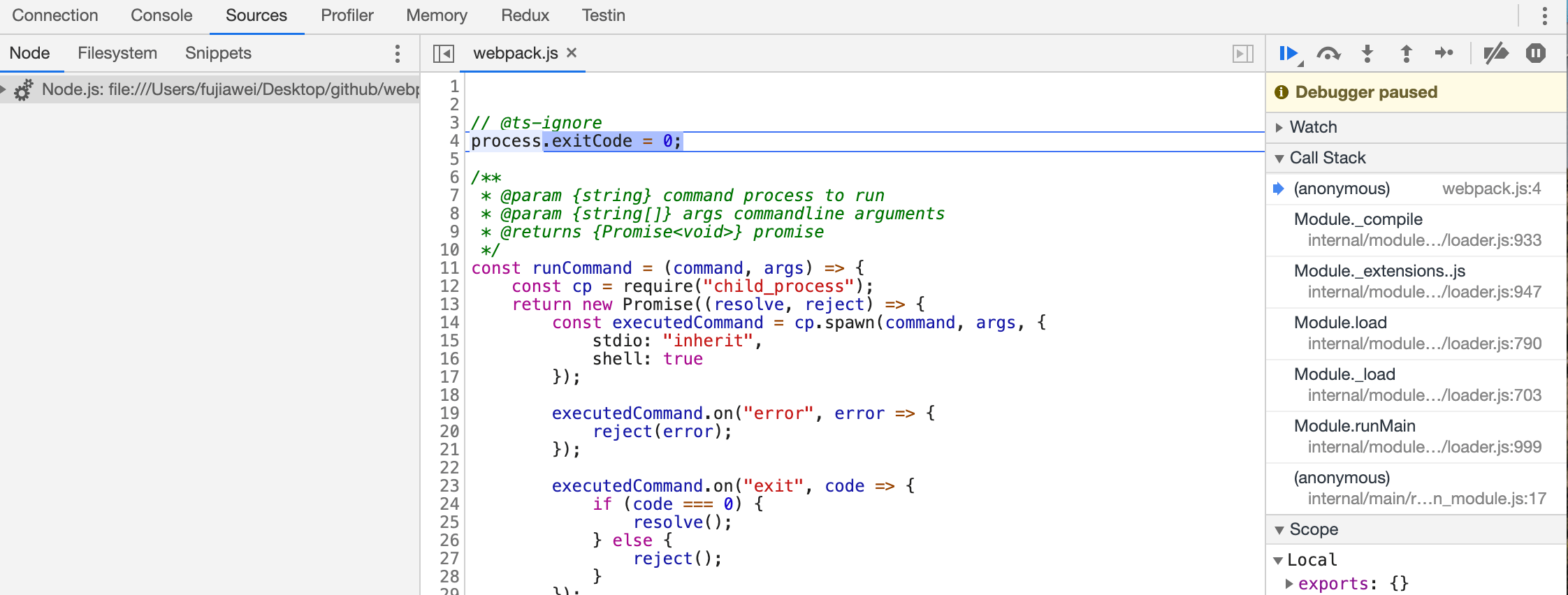The image size is (1568, 595).
Task: Expand the exports variable in Local scope
Action: click(1289, 584)
